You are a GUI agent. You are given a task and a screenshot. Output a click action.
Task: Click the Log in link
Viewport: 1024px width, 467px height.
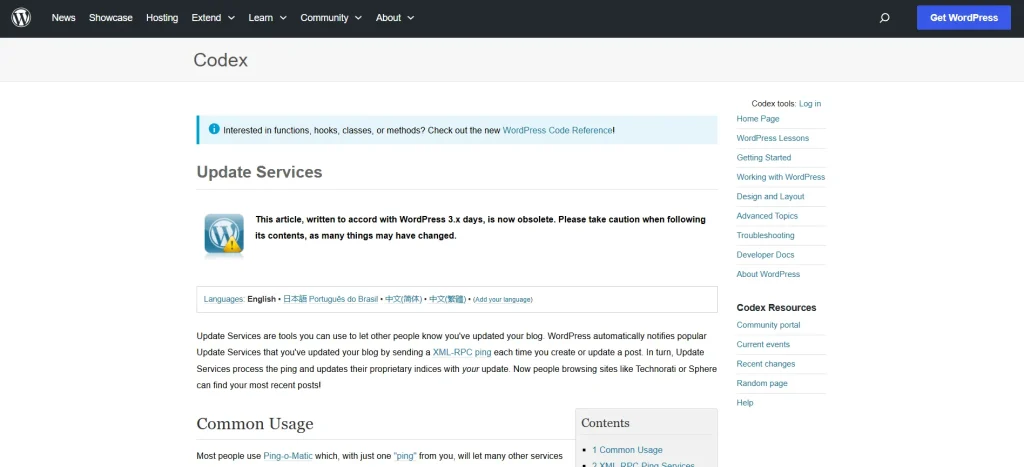coord(810,104)
